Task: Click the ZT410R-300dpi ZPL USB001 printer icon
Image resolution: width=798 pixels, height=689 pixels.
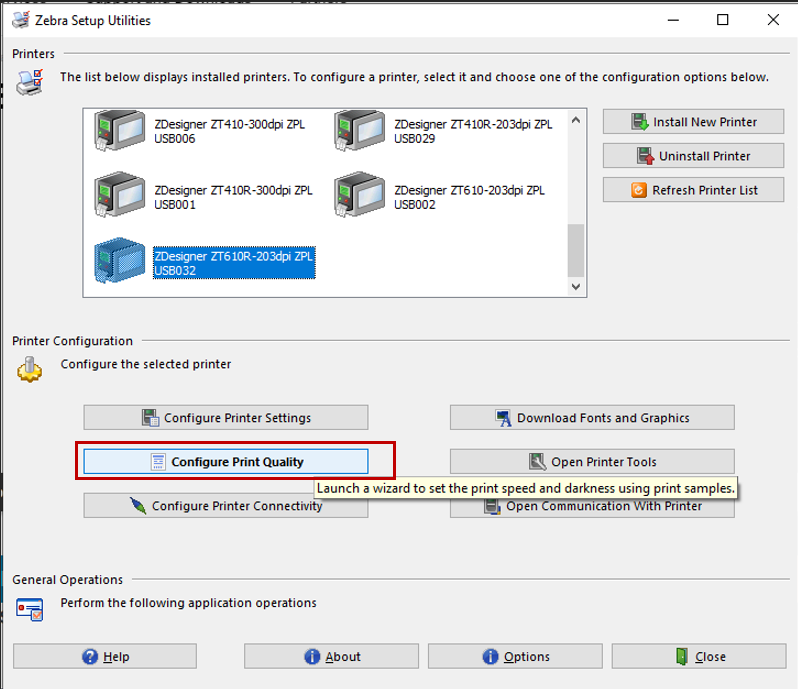Action: coord(118,195)
